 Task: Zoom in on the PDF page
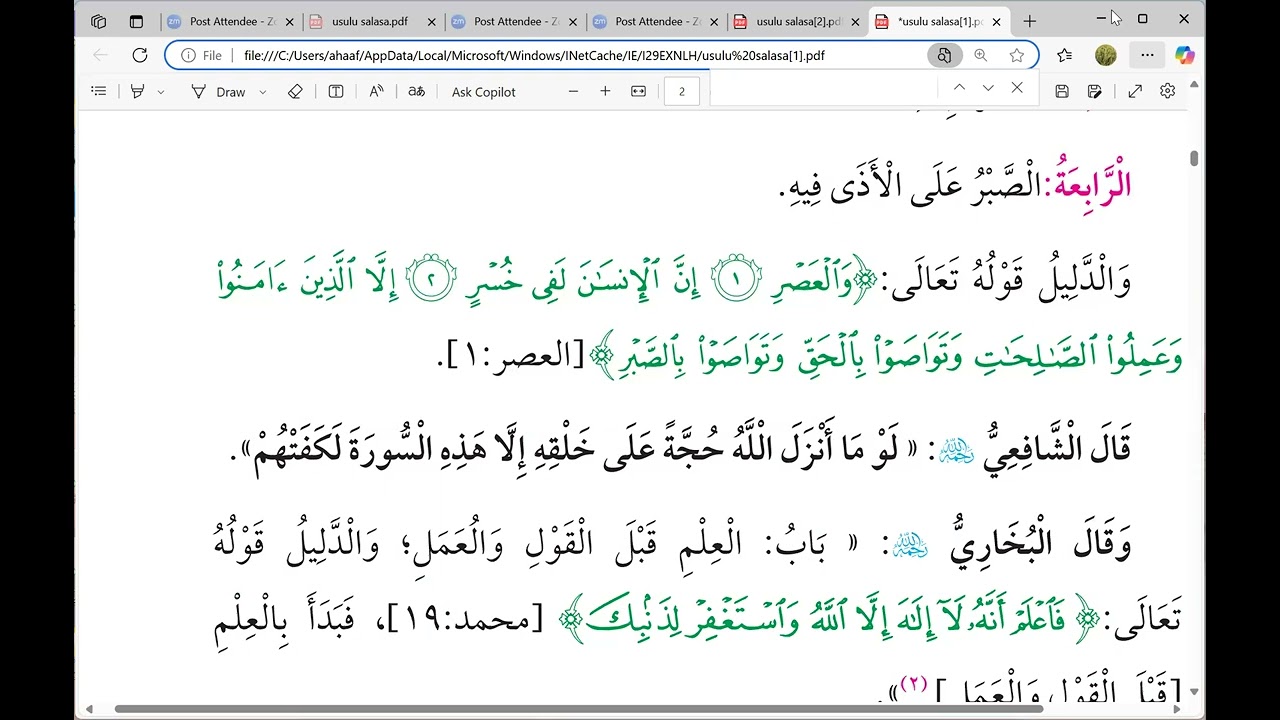[605, 91]
